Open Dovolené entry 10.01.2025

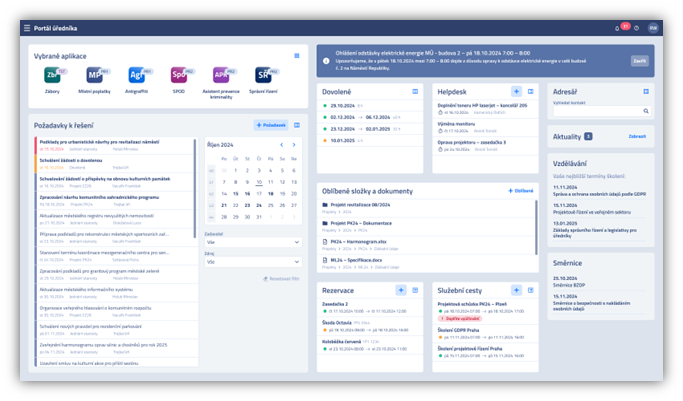pyautogui.click(x=370, y=141)
